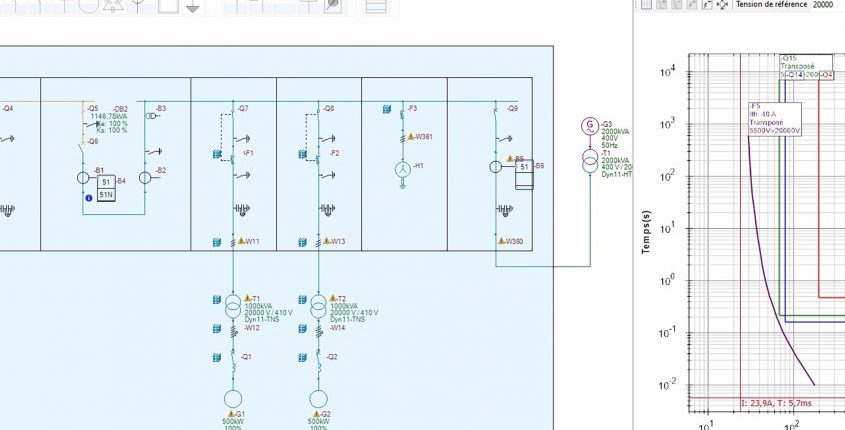This screenshot has width=845, height=430.
Task: Click the 'Dyn11-TNS' text under -T2
Action: 347,319
